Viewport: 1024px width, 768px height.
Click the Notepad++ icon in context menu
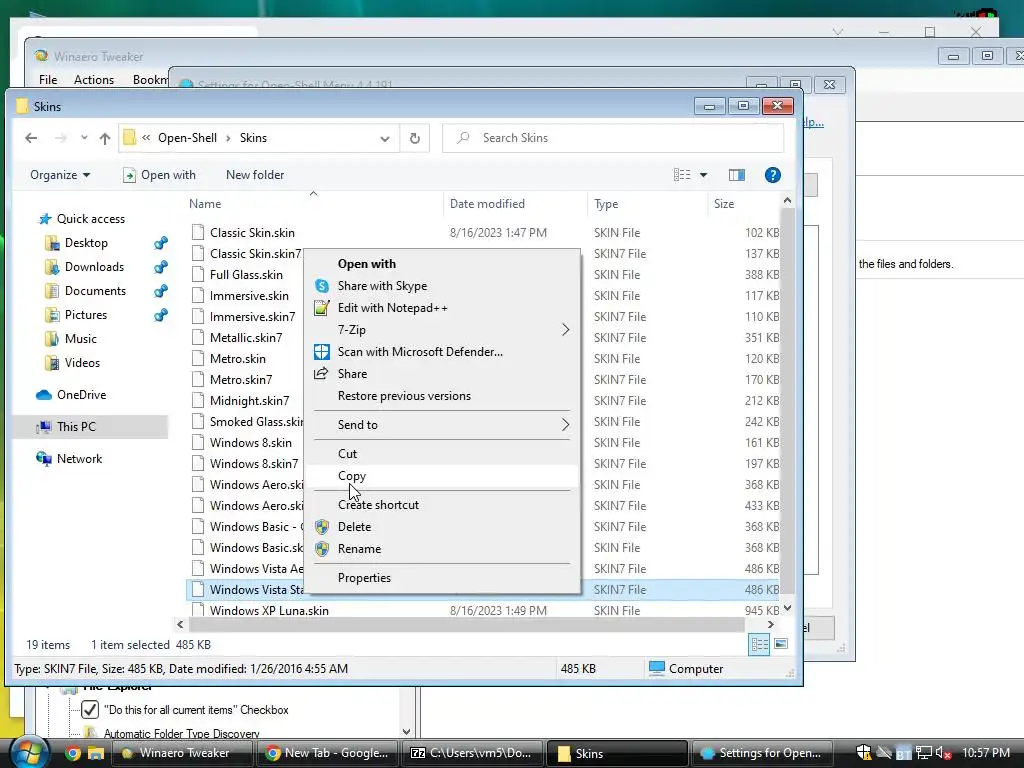coord(321,308)
